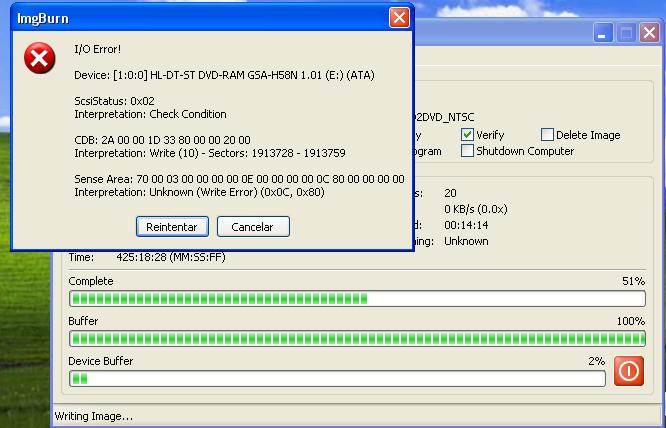Click the 100% buffer percentage

pyautogui.click(x=631, y=321)
